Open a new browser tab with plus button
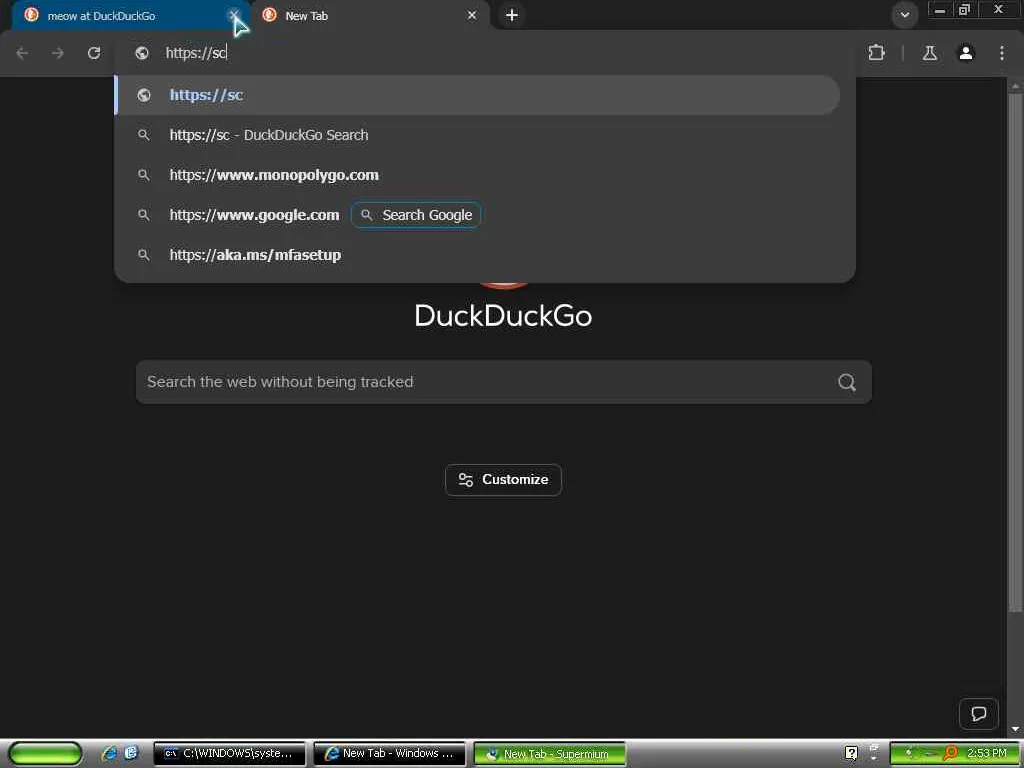The width and height of the screenshot is (1024, 768). (x=512, y=15)
